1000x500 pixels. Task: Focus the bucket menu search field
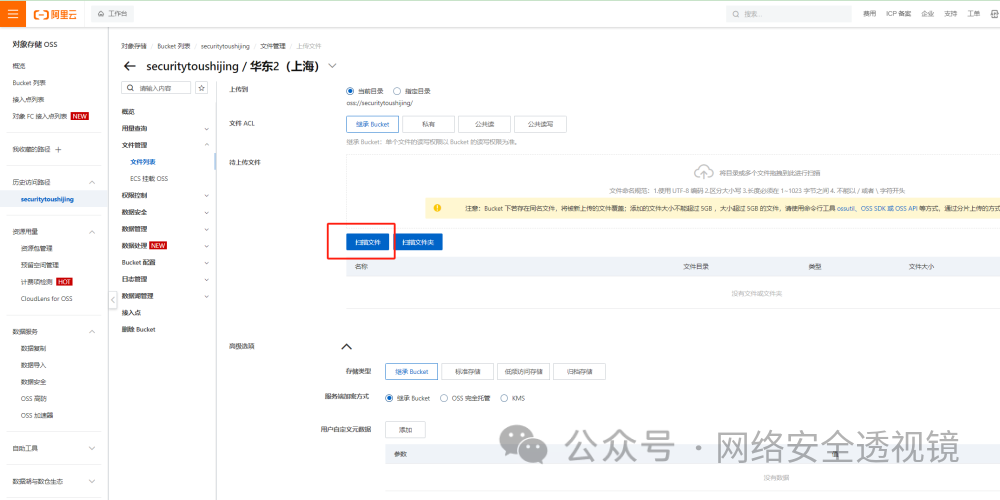pyautogui.click(x=156, y=88)
